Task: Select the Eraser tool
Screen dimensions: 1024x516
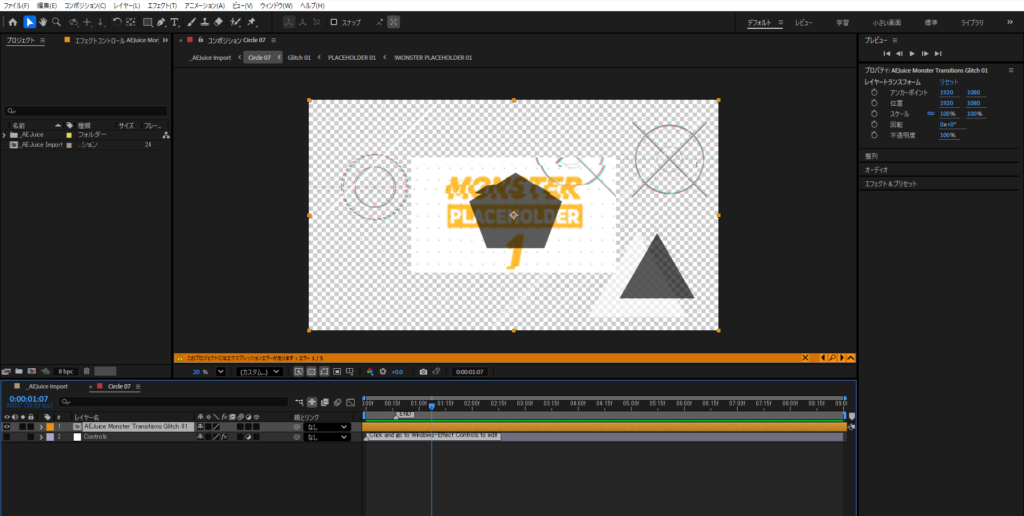Action: tap(218, 22)
